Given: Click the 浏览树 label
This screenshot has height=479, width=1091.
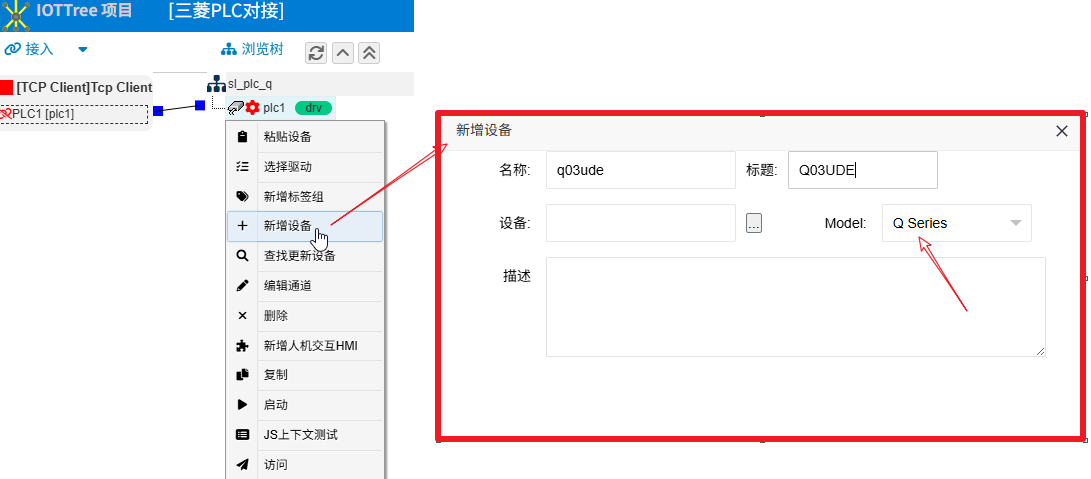Looking at the screenshot, I should 262,49.
